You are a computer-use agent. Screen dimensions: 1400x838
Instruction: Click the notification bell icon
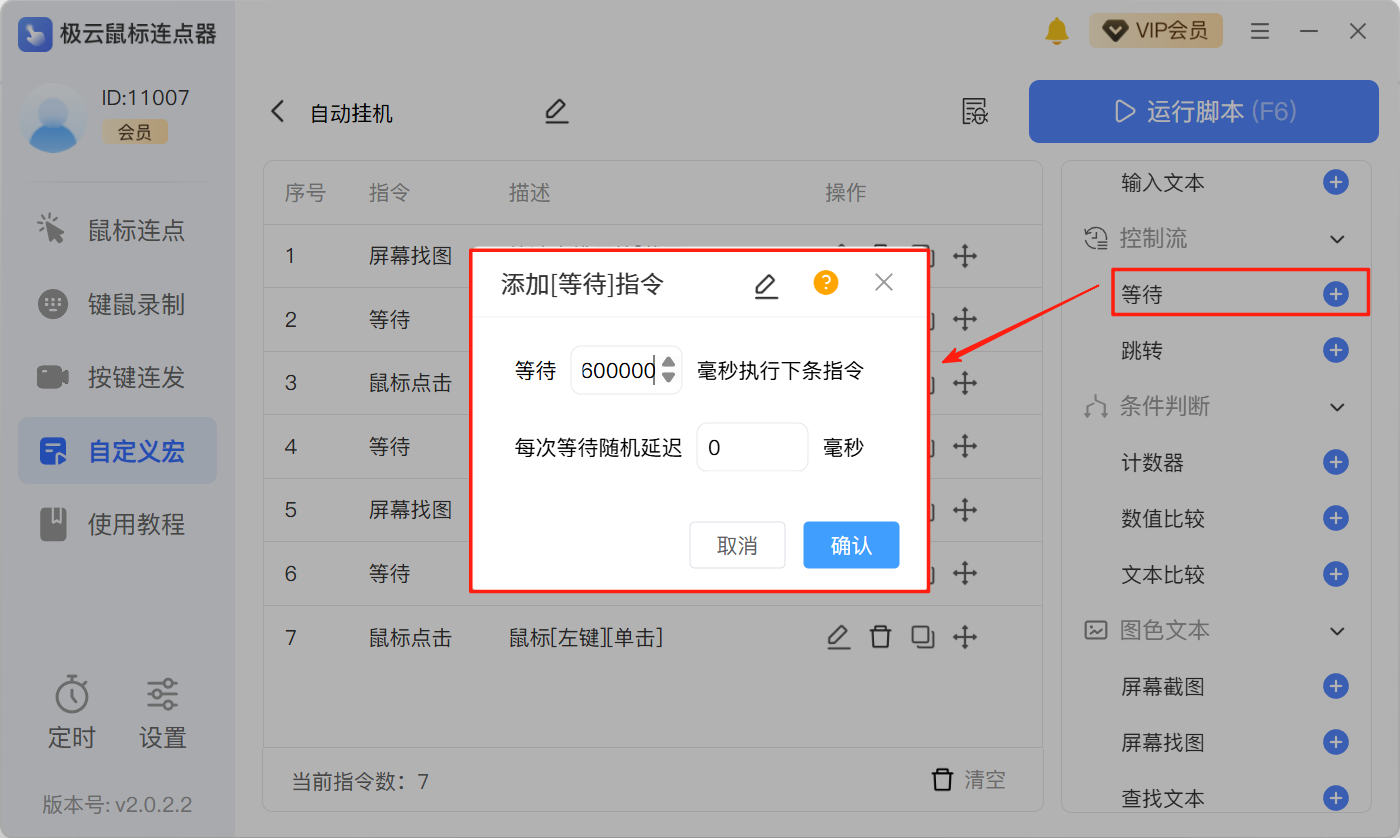tap(1056, 31)
